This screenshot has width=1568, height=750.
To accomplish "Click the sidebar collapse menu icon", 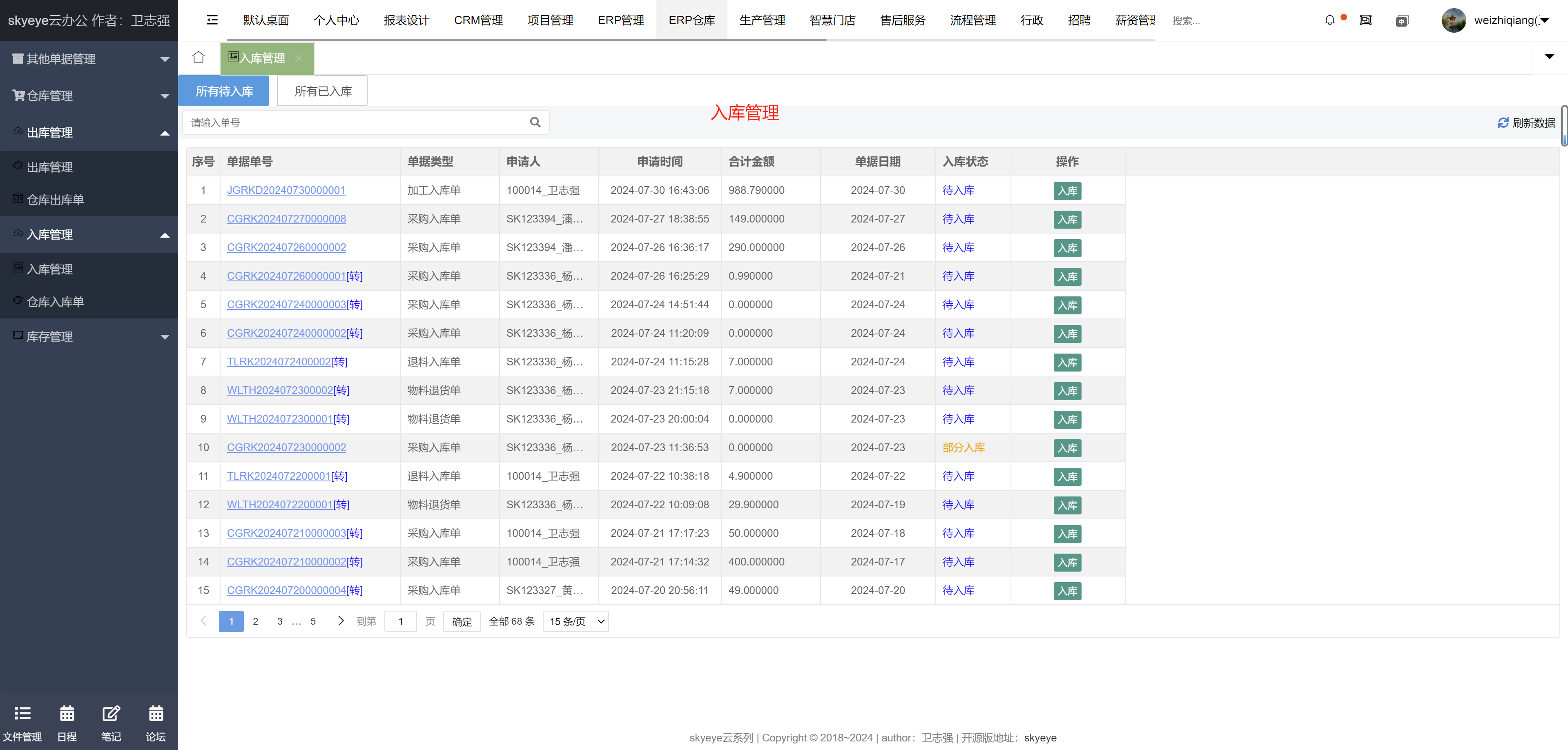I will click(x=212, y=20).
